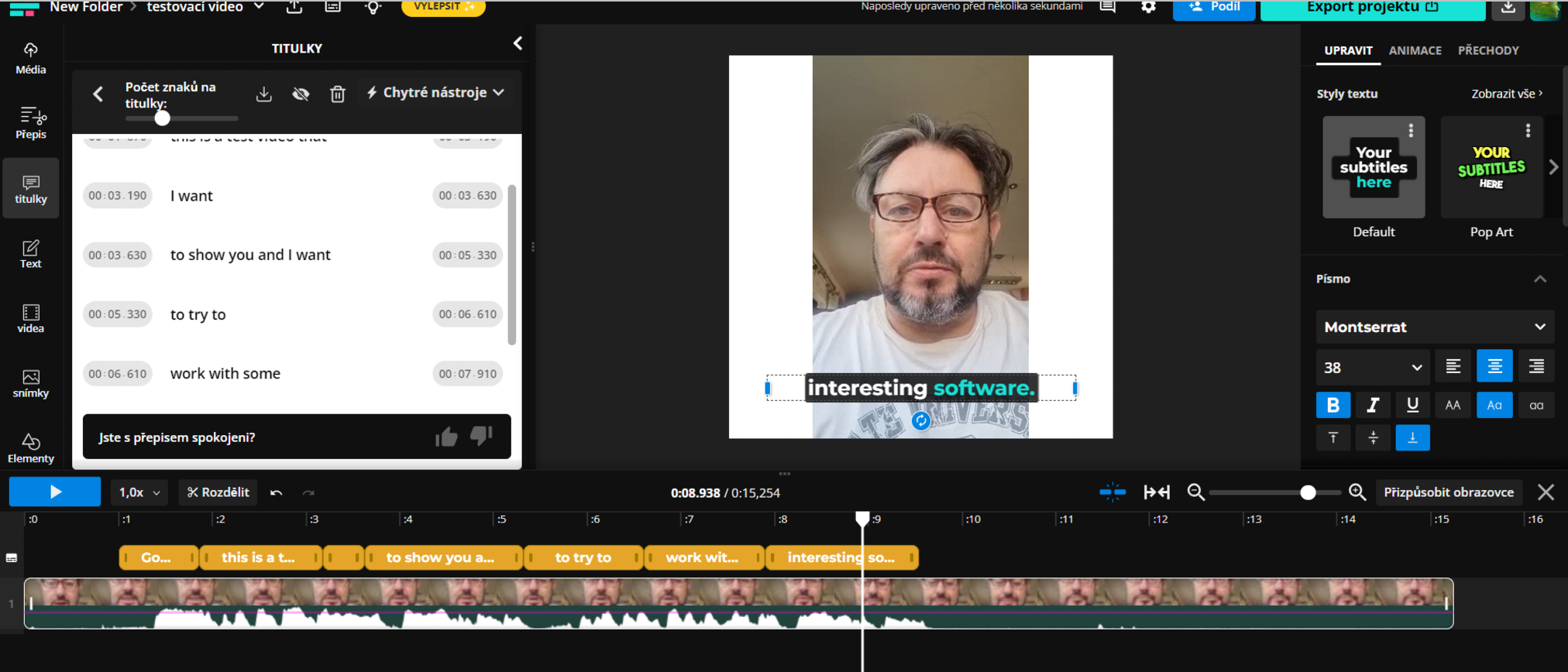Click Přizpůsobit obrazovce fit button
Image resolution: width=1568 pixels, height=672 pixels.
[1449, 492]
